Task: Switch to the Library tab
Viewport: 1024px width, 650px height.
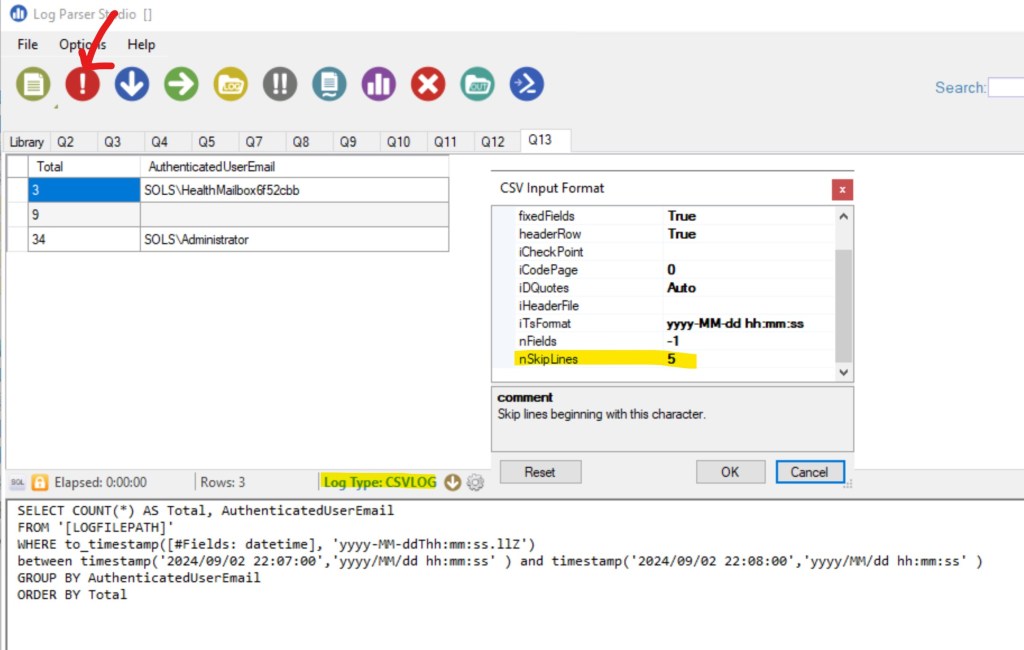Action: 27,142
